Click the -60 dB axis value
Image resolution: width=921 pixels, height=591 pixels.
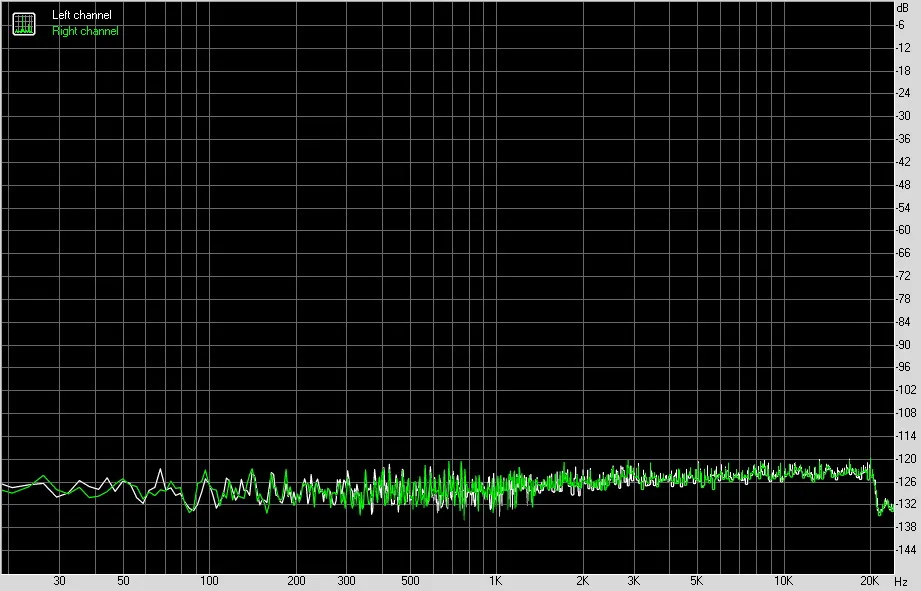click(x=903, y=230)
